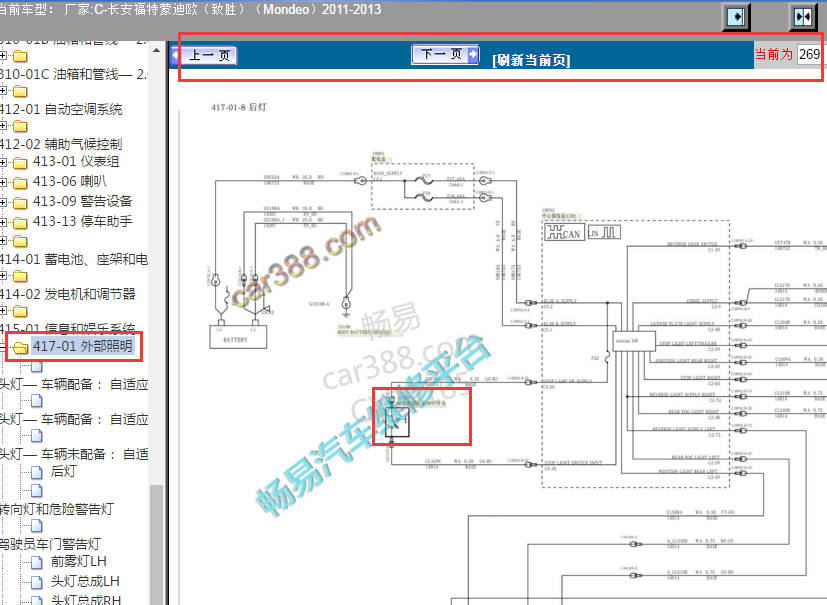Image resolution: width=827 pixels, height=605 pixels.
Task: Expand the 415-01 信息和娱乐系统 node
Action: click(x=3, y=311)
